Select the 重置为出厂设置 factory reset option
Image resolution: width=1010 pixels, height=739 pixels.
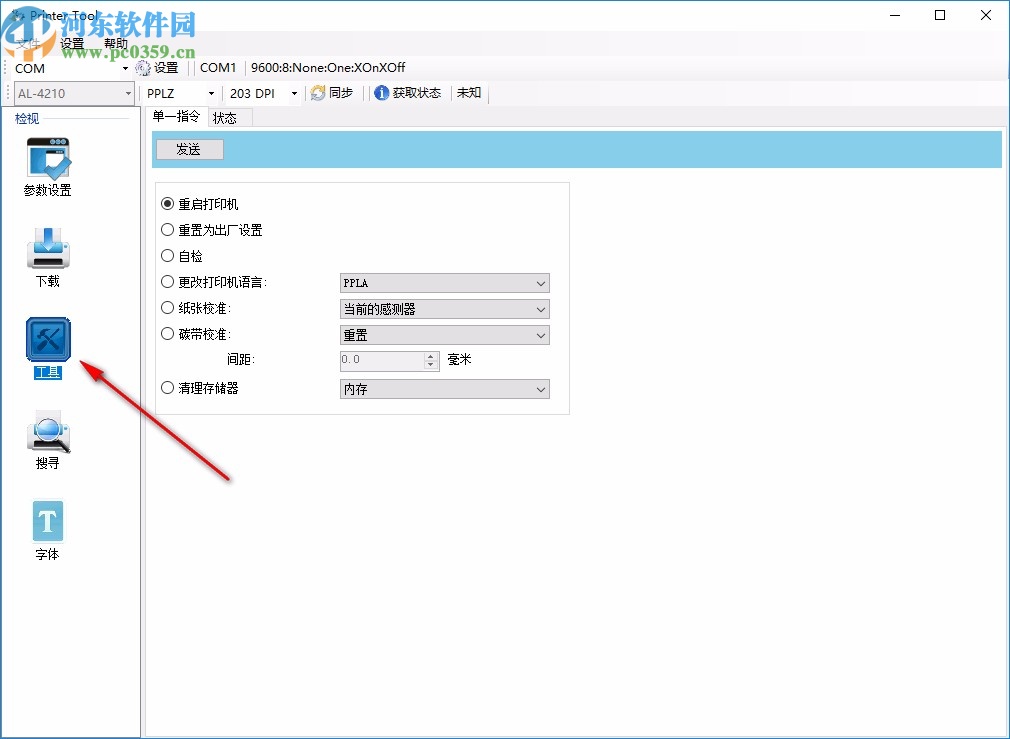pos(168,229)
